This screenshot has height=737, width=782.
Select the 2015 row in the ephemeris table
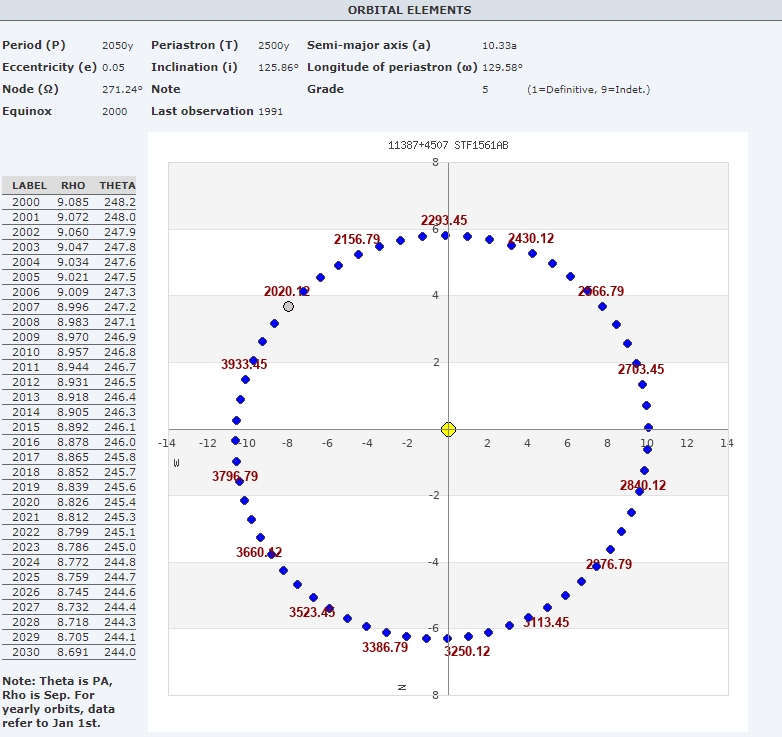point(68,427)
